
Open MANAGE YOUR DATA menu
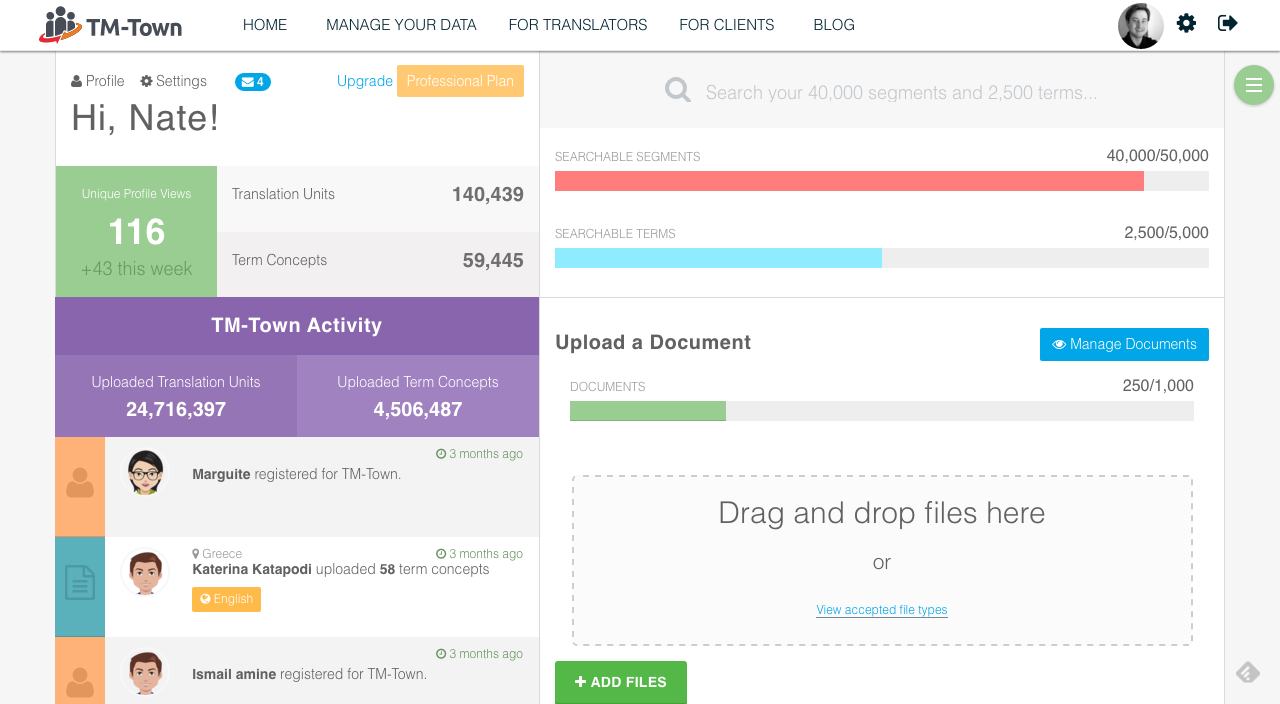point(401,25)
